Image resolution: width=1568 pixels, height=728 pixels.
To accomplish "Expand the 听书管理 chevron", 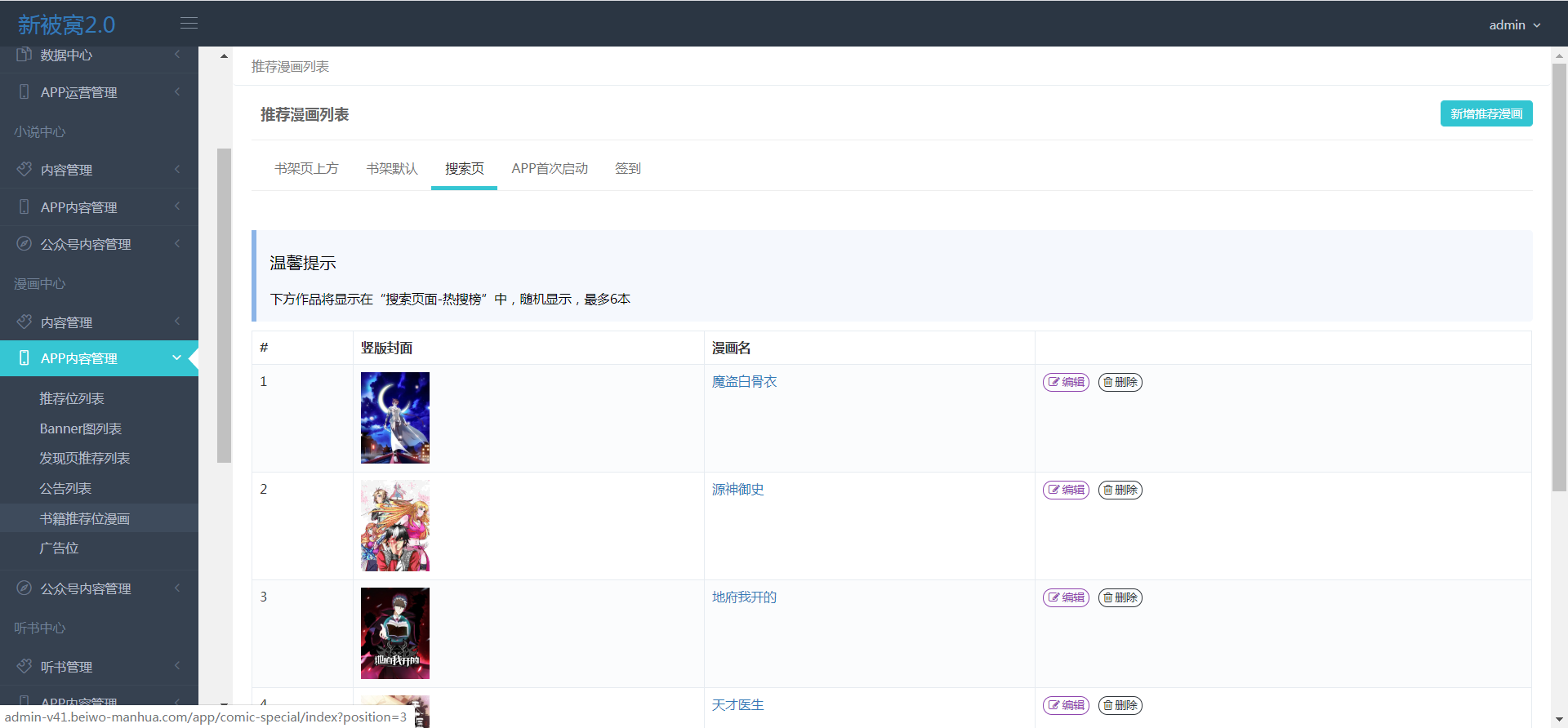I will click(177, 666).
